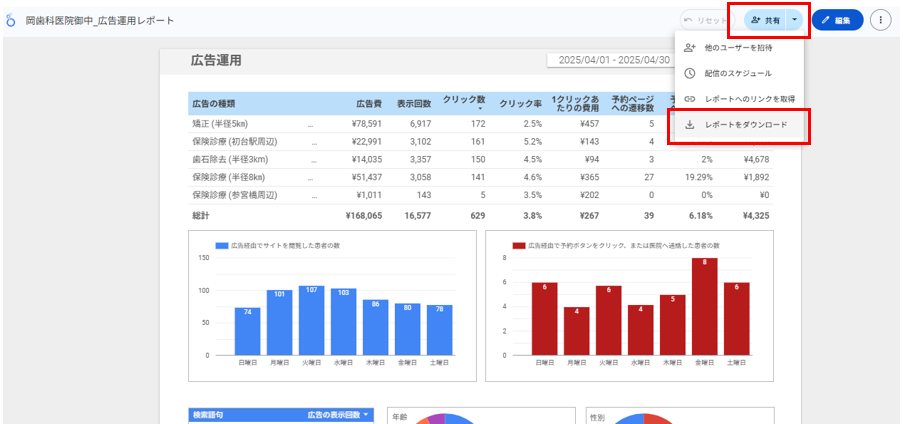Viewport: 903px width, 424px height.
Task: Click the 表示回数 column header
Action: pyautogui.click(x=413, y=103)
